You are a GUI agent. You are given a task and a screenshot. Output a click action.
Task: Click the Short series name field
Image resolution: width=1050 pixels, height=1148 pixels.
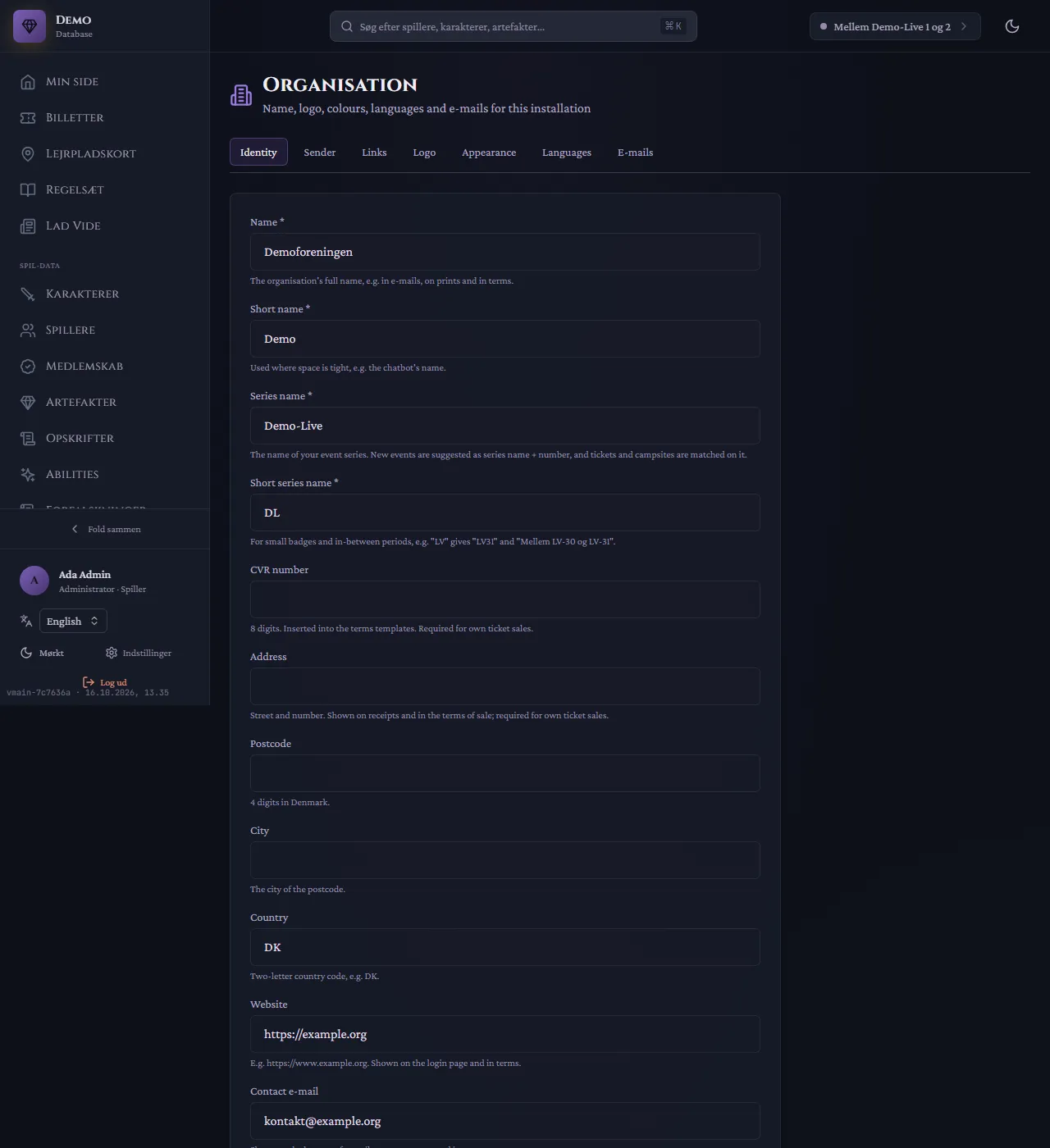(x=505, y=512)
